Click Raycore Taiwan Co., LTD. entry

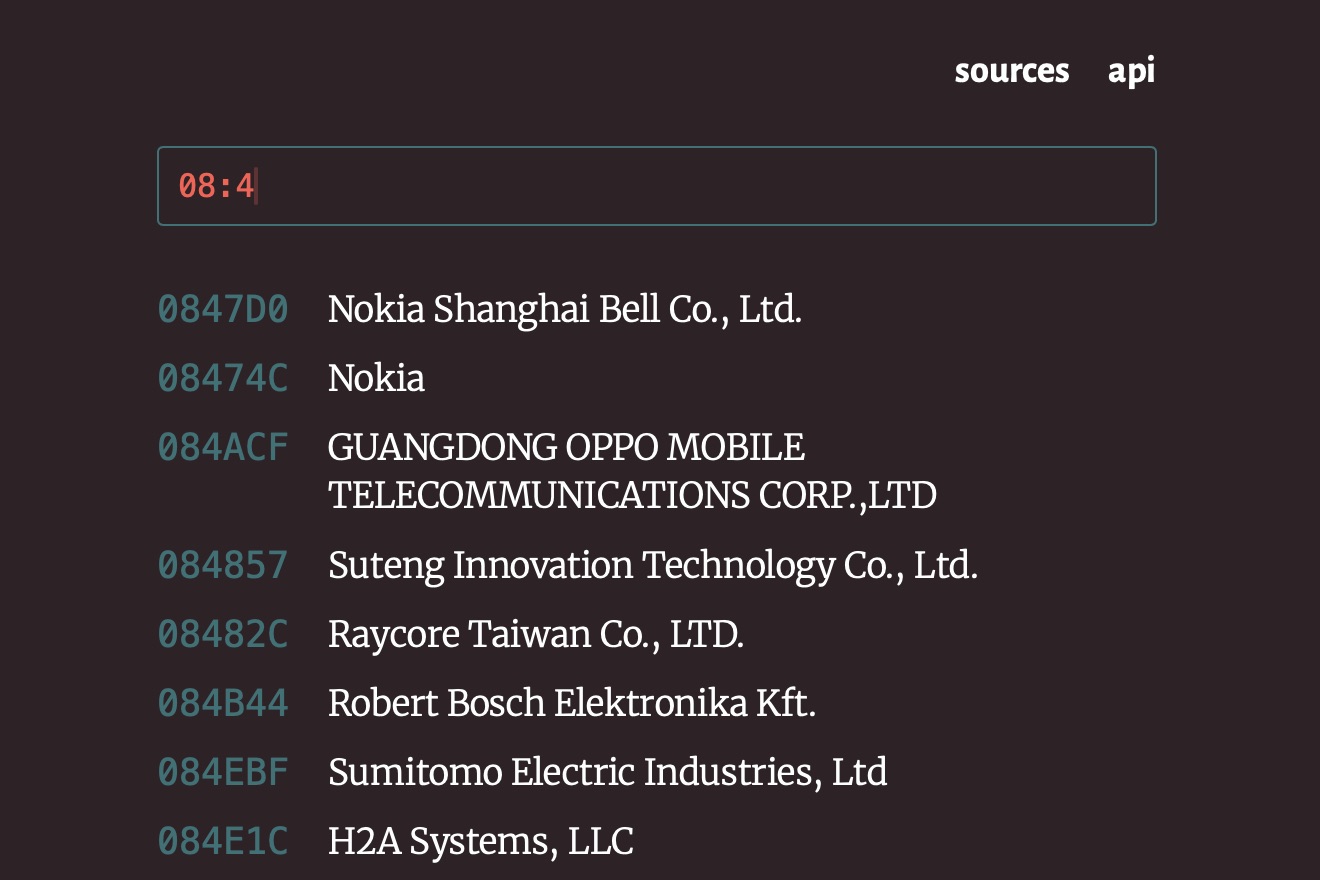click(x=535, y=634)
